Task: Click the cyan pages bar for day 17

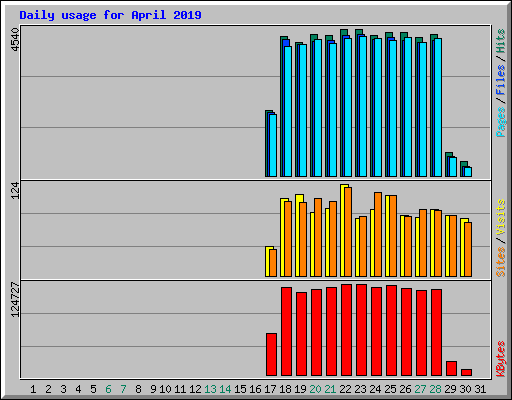Action: [x=273, y=145]
